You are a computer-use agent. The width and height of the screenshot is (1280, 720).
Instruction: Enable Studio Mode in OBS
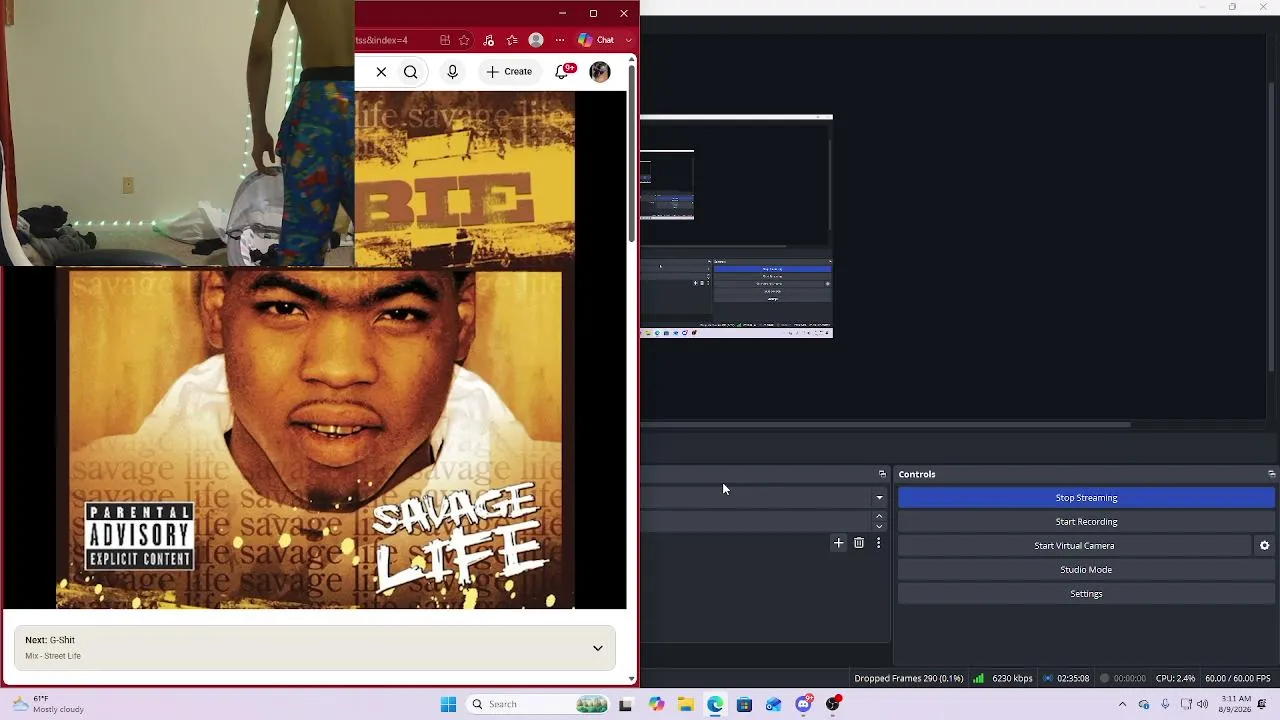tap(1086, 570)
